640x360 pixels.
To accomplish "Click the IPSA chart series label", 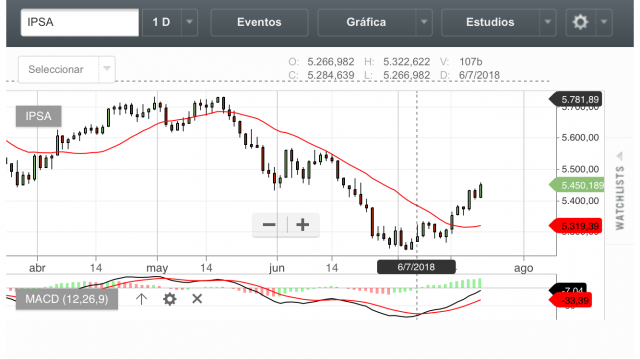I will pyautogui.click(x=39, y=116).
